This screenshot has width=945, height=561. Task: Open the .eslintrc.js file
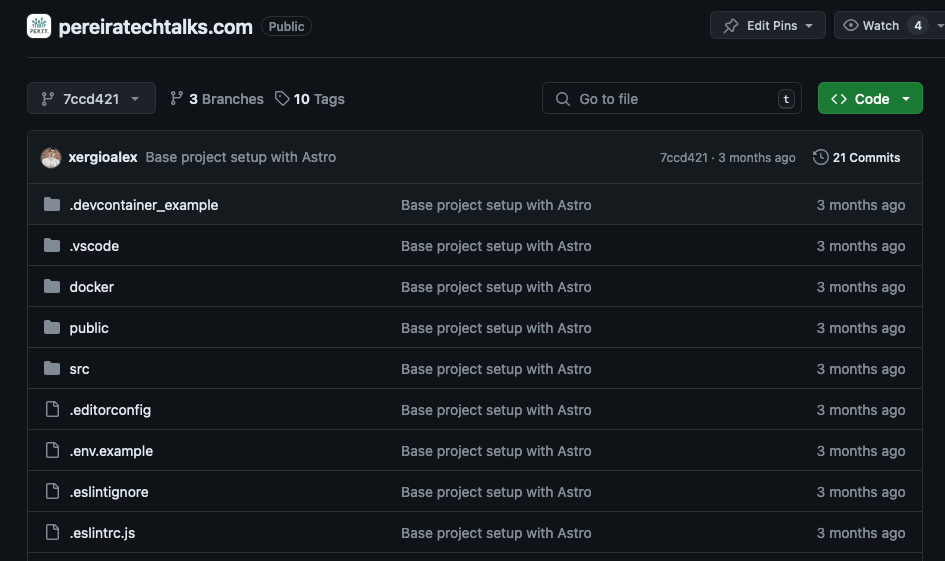[x=102, y=533]
